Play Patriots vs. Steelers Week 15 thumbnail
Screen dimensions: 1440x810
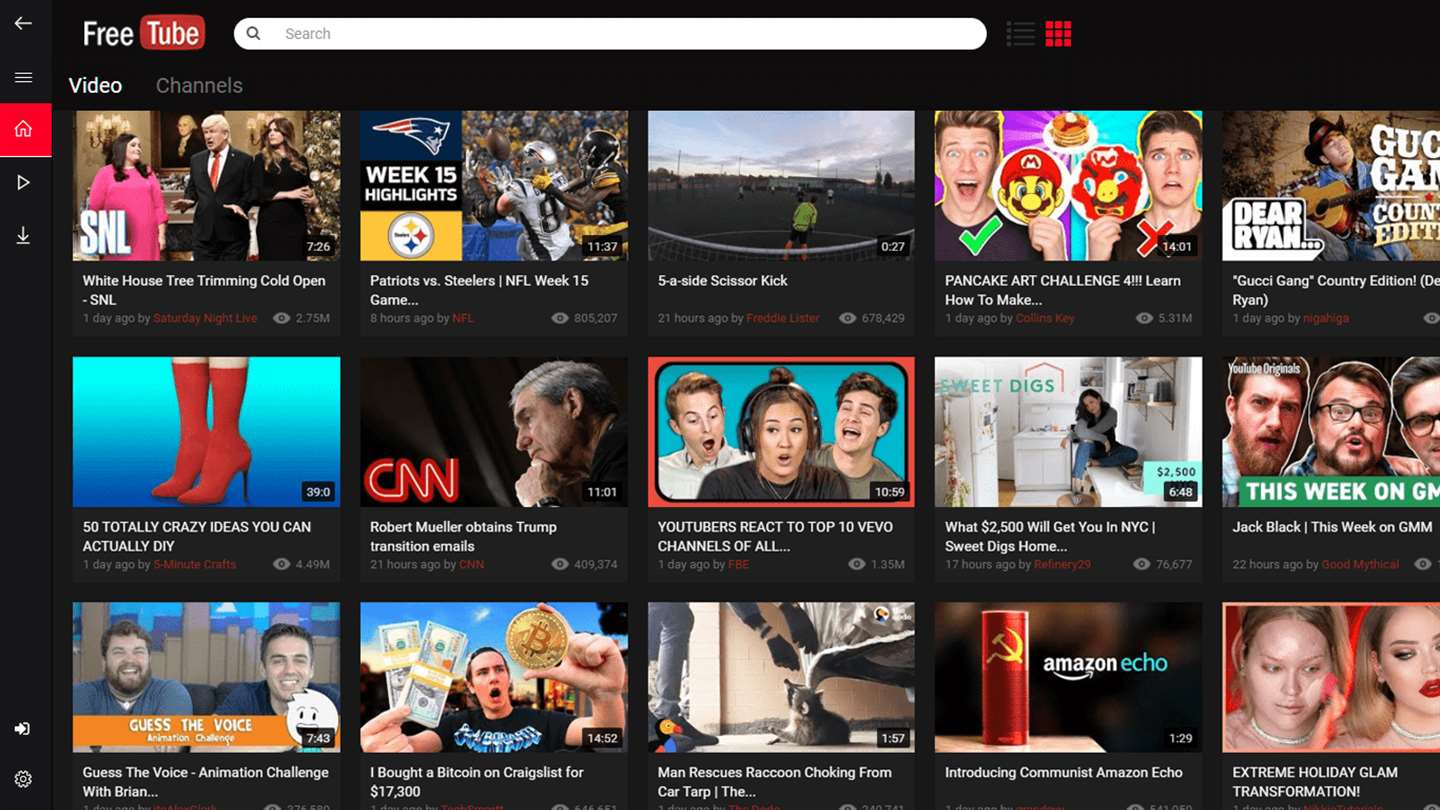coord(494,186)
